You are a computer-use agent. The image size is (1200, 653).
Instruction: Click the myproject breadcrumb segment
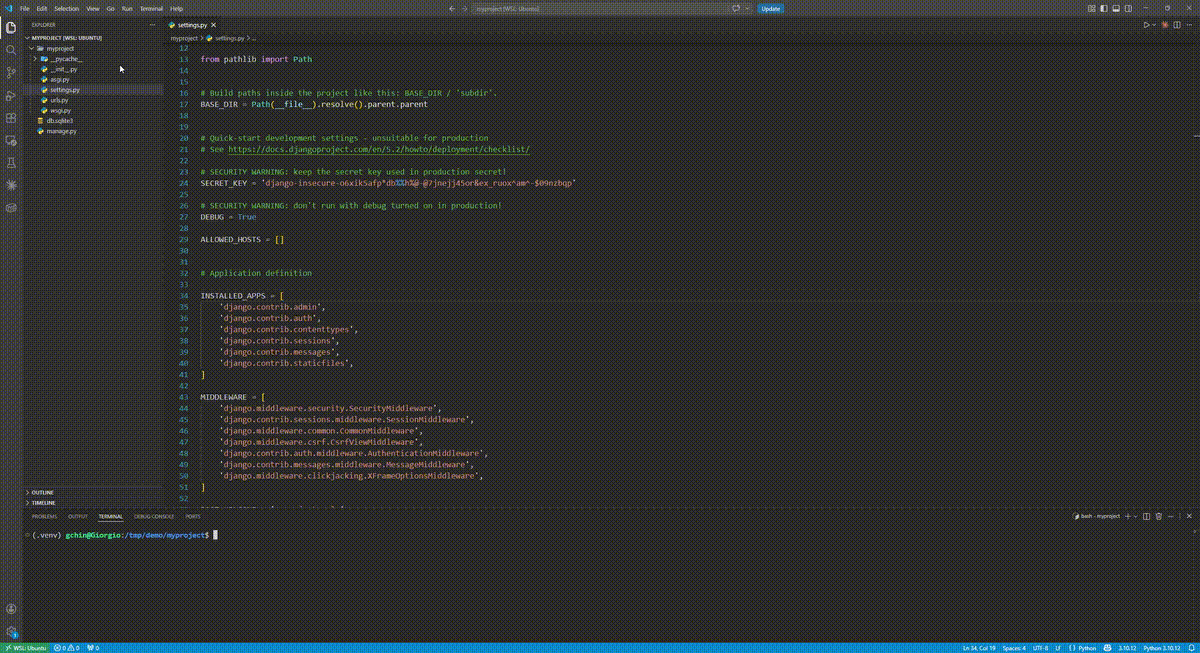point(184,37)
